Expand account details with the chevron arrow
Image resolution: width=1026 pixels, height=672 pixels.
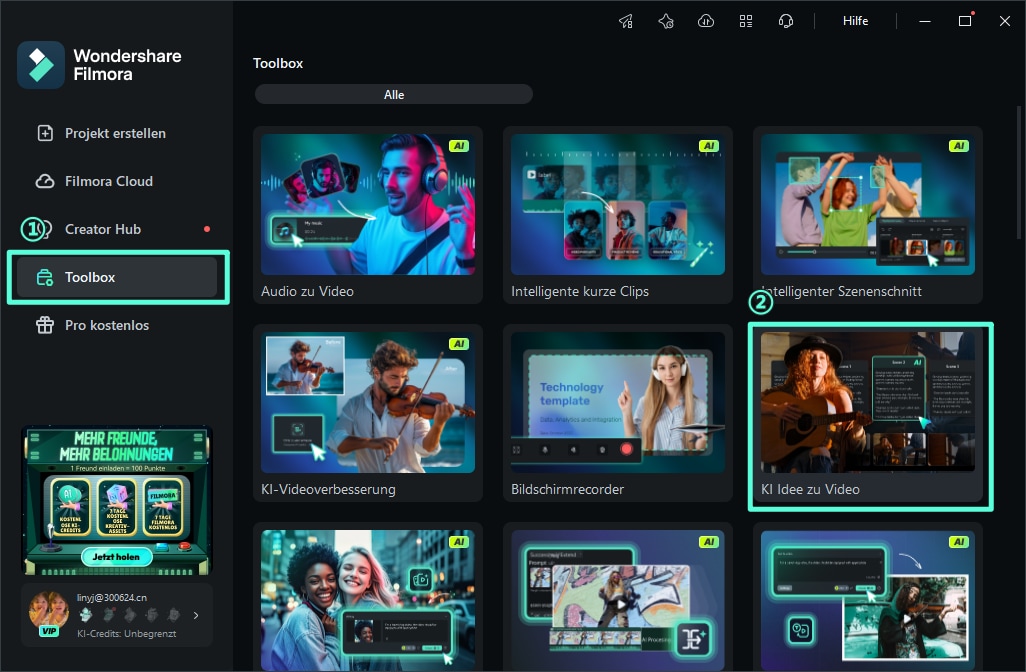196,615
